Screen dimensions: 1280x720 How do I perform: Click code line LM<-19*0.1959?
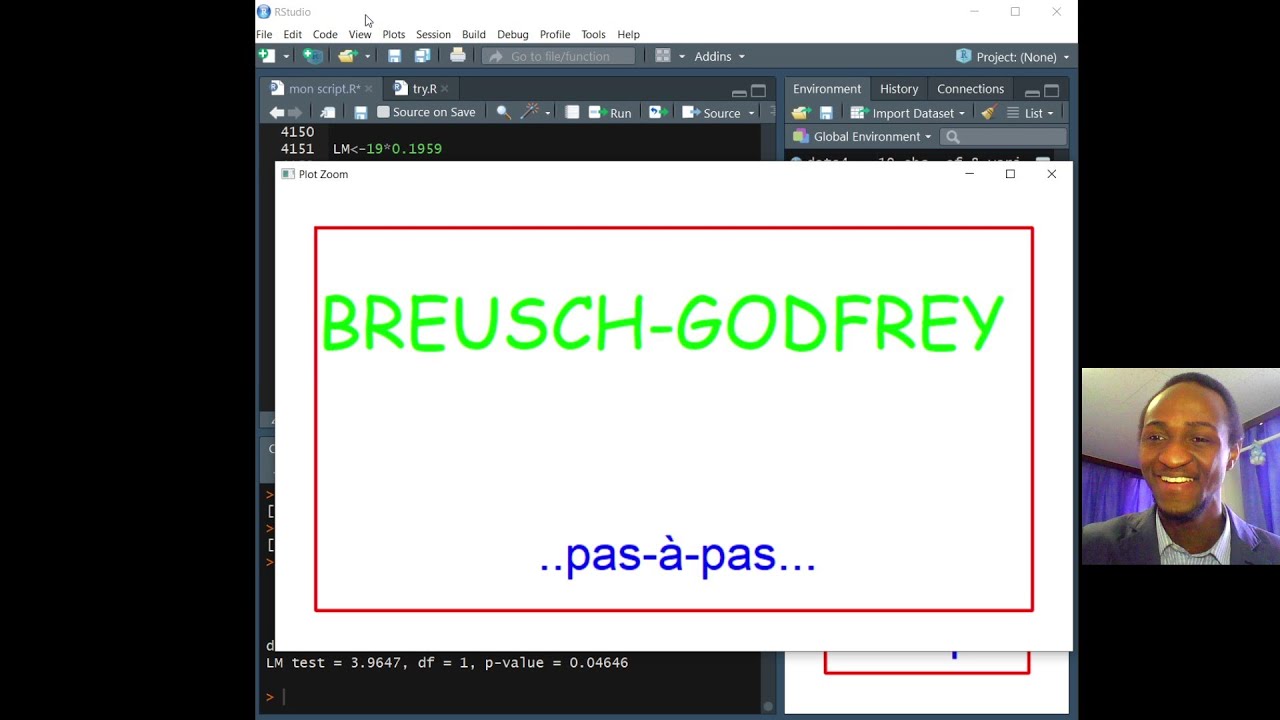pyautogui.click(x=387, y=149)
